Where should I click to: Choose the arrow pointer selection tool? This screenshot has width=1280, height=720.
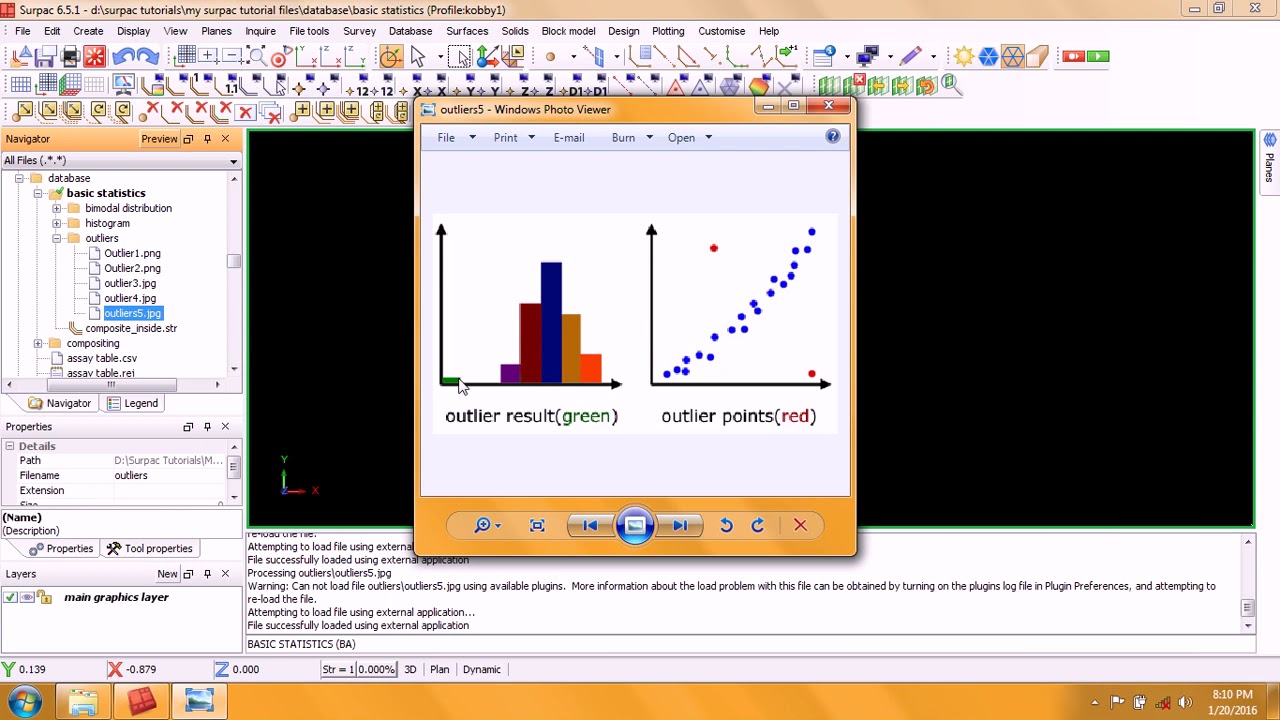click(x=418, y=57)
